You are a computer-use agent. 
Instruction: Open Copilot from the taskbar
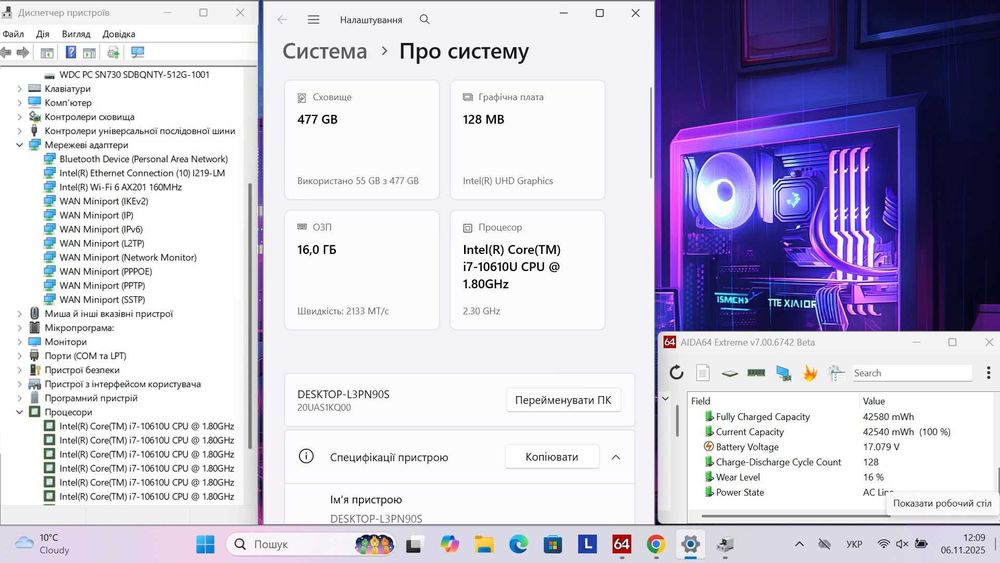coord(450,544)
